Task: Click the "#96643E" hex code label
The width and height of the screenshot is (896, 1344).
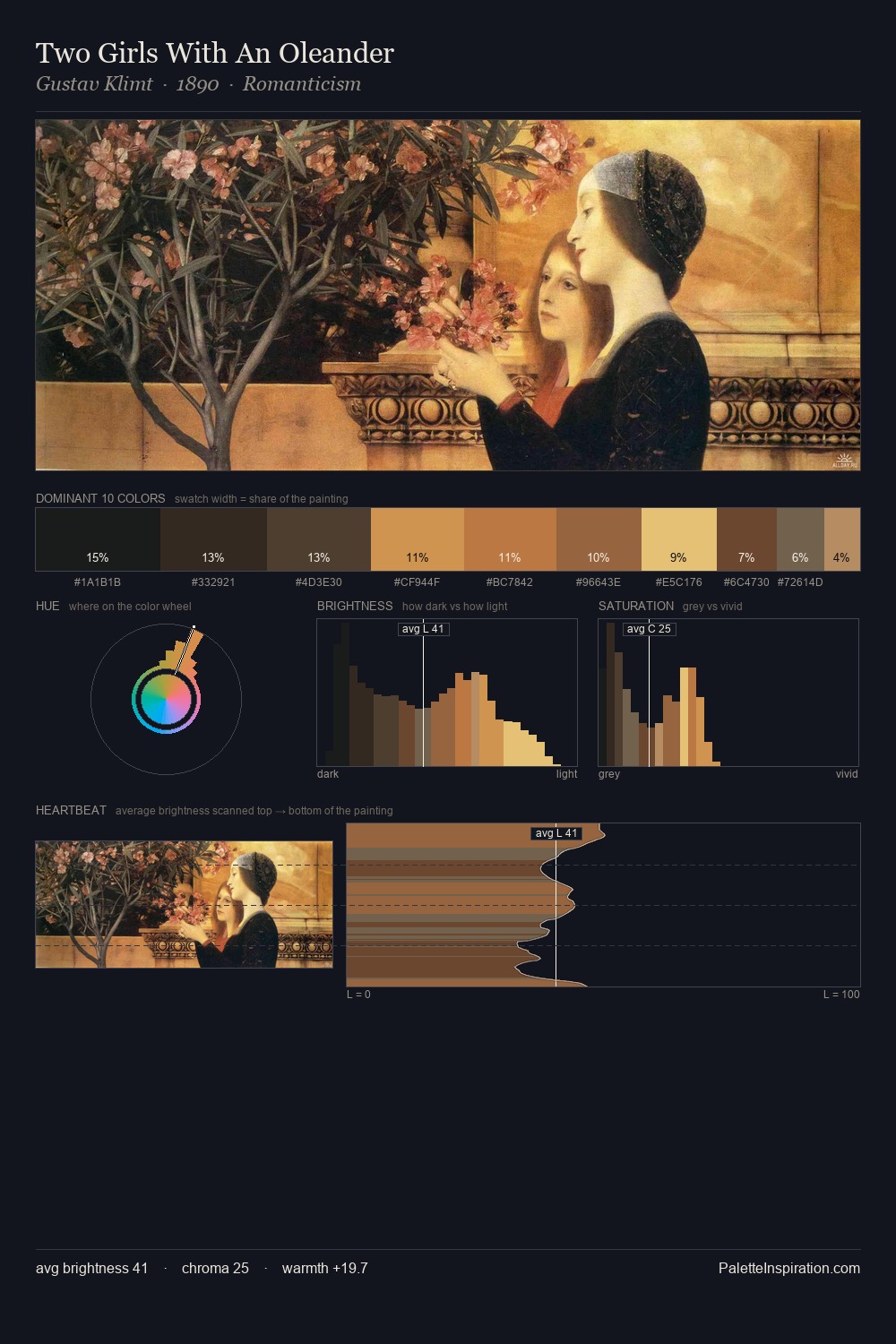Action: point(599,582)
